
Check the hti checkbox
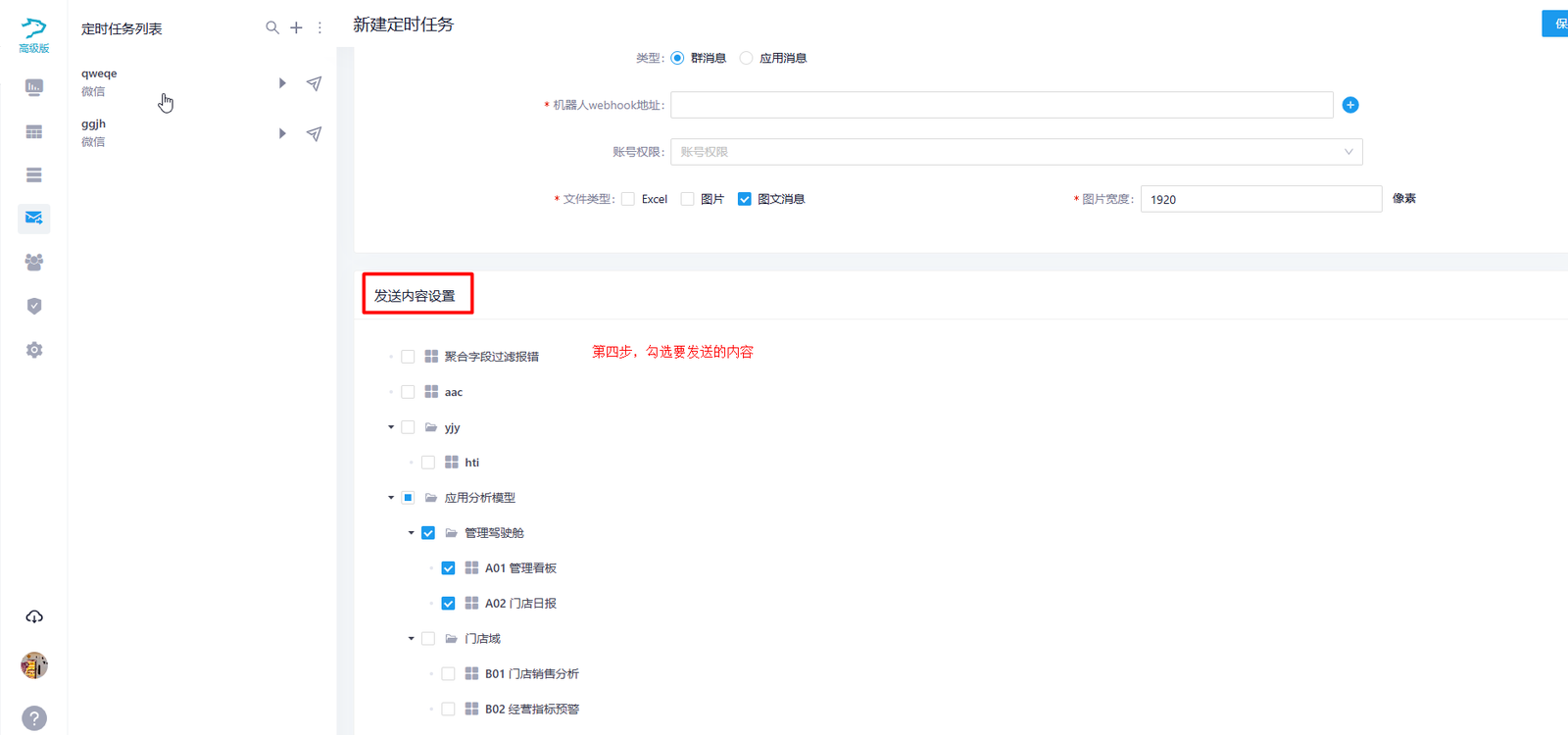coord(428,463)
